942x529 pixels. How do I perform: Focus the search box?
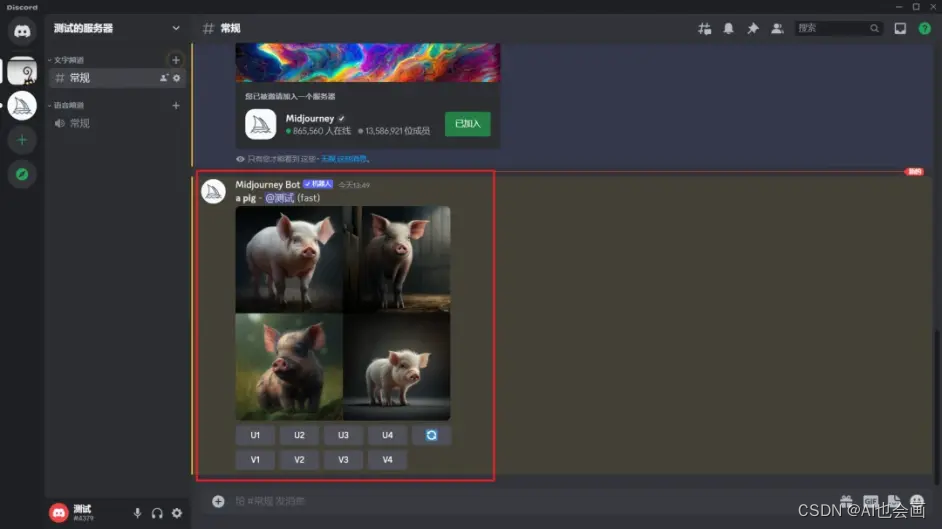pos(838,28)
